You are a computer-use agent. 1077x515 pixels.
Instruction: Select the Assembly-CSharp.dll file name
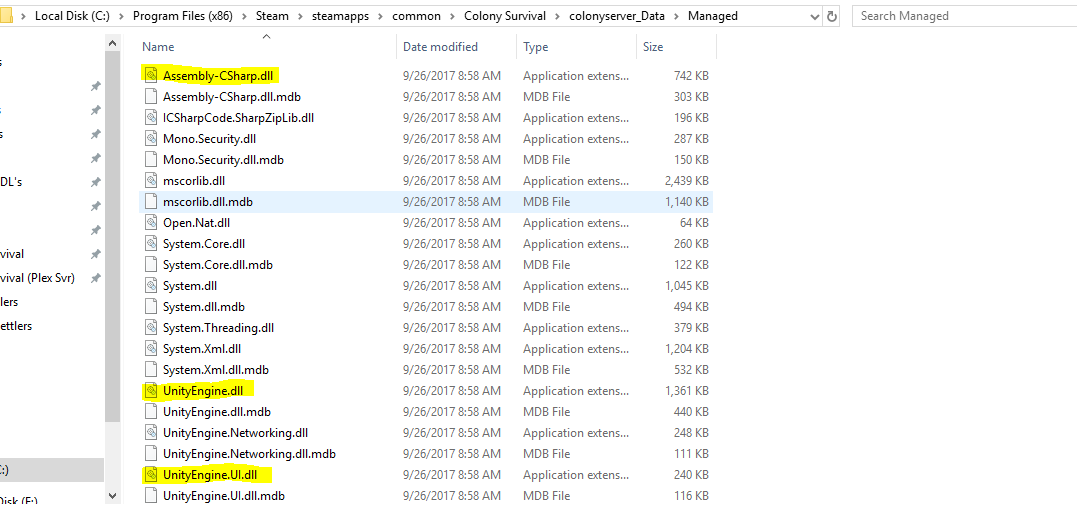(x=218, y=76)
